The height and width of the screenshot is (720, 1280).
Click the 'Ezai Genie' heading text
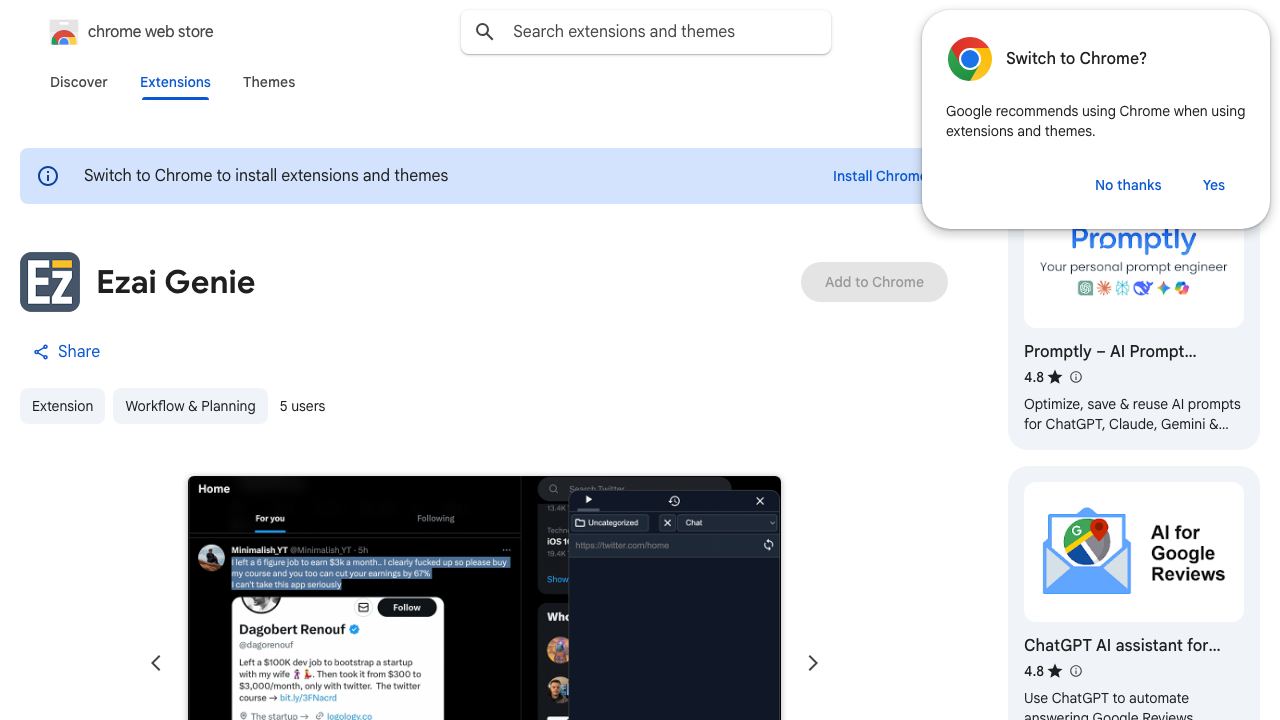(x=176, y=282)
